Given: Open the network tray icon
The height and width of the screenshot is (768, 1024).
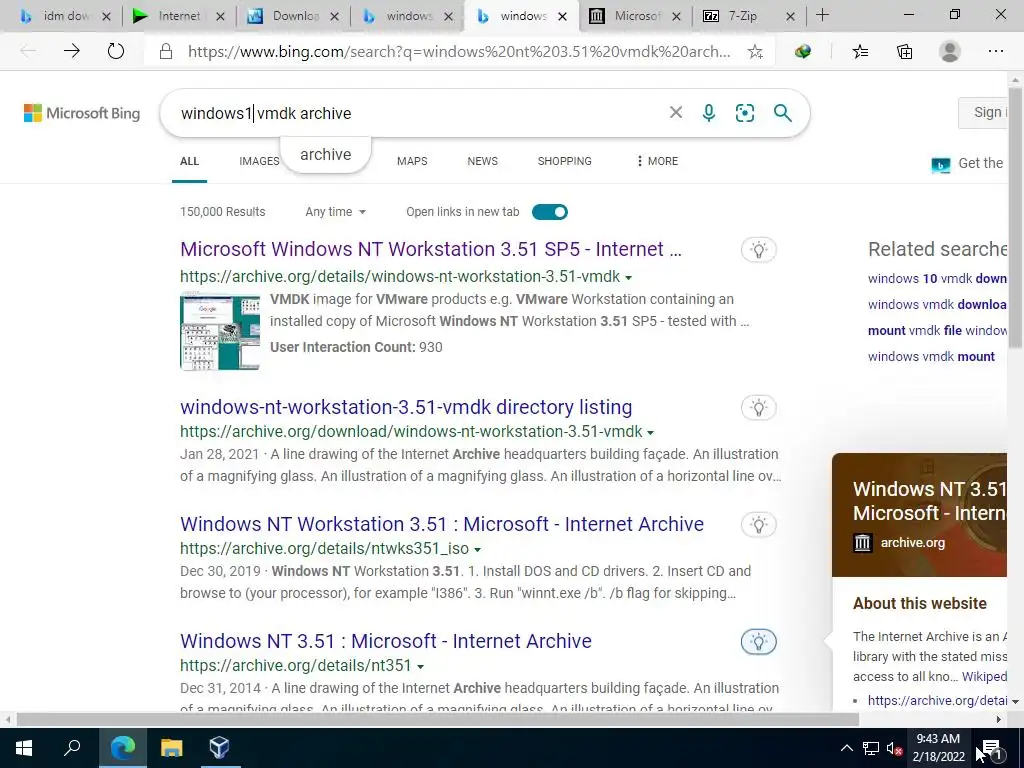Looking at the screenshot, I should (871, 748).
